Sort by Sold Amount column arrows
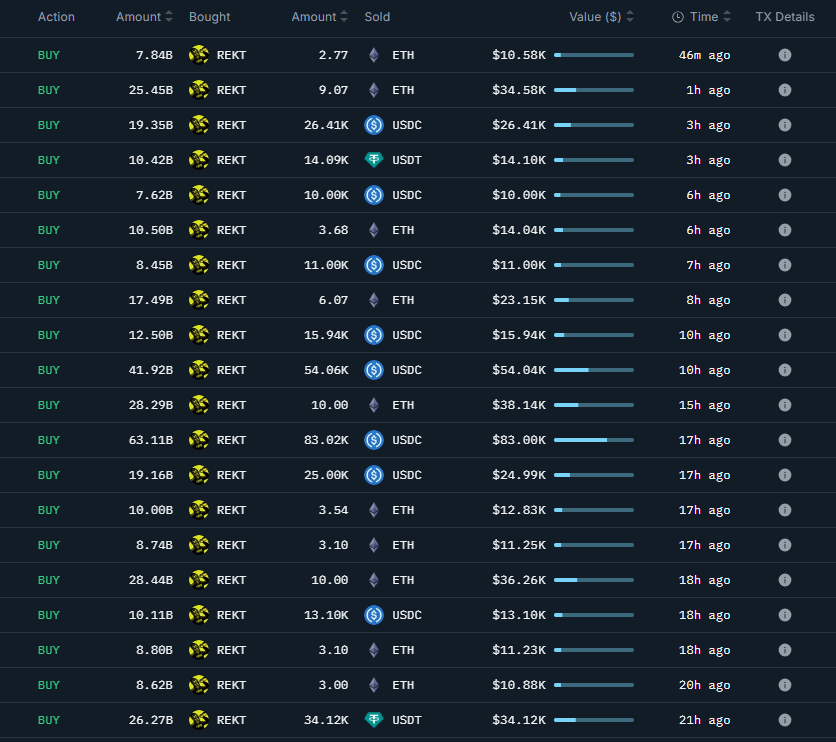 (344, 17)
